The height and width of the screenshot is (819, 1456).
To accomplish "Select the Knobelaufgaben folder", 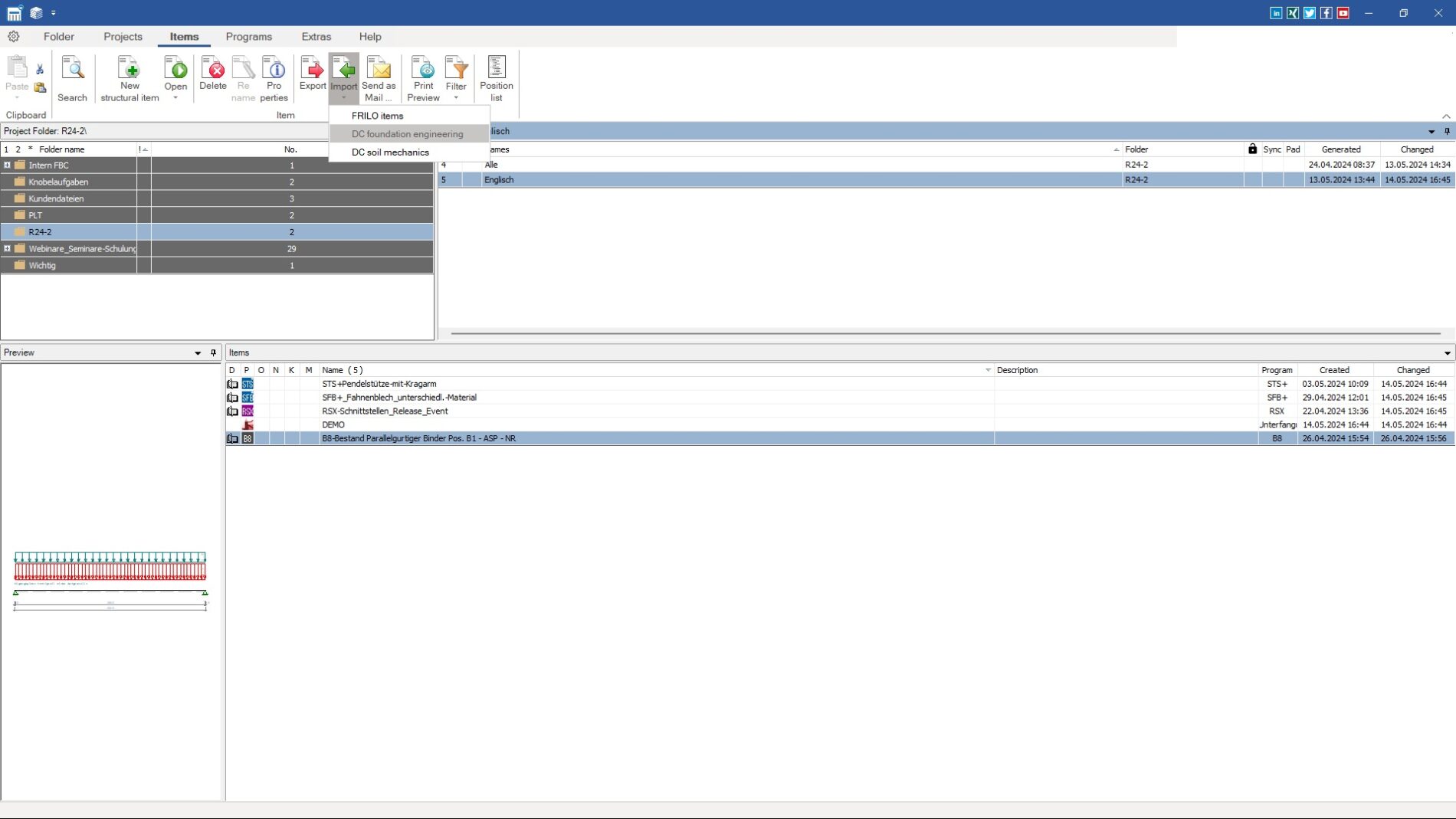I will 217,182.
